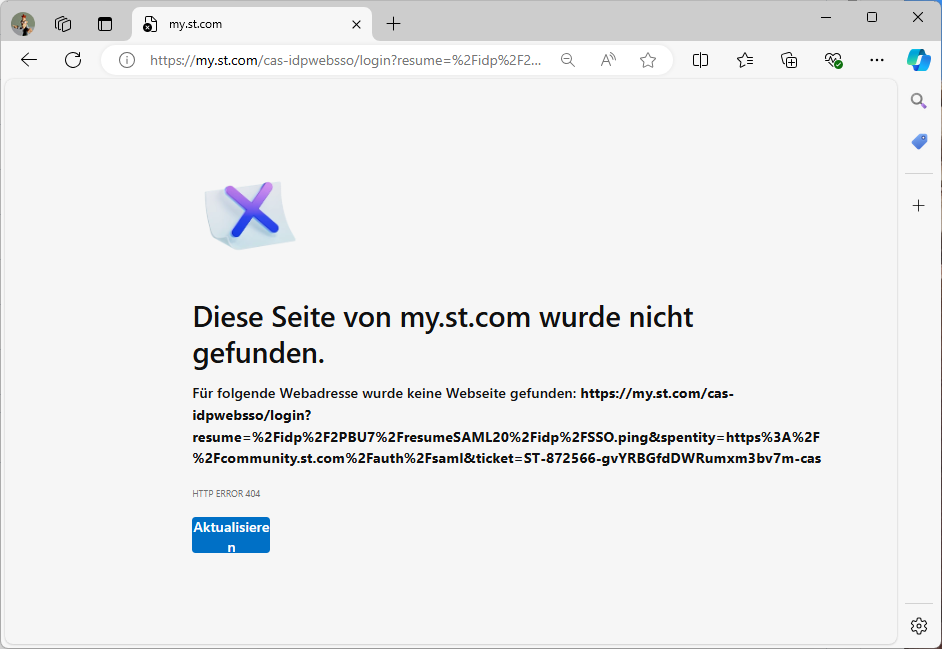Screen dimensions: 942x649
Task: Open the Shopping tag sidebar icon
Action: coord(919,142)
